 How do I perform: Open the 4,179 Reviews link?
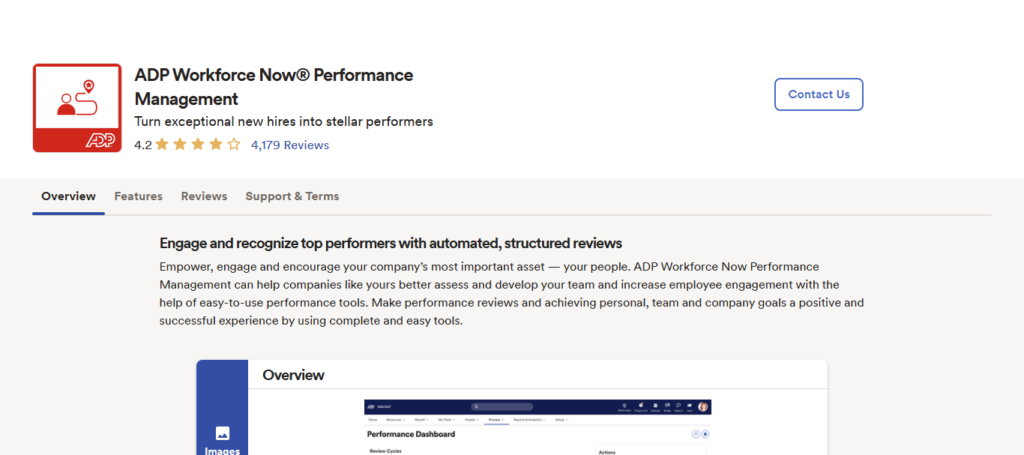290,145
